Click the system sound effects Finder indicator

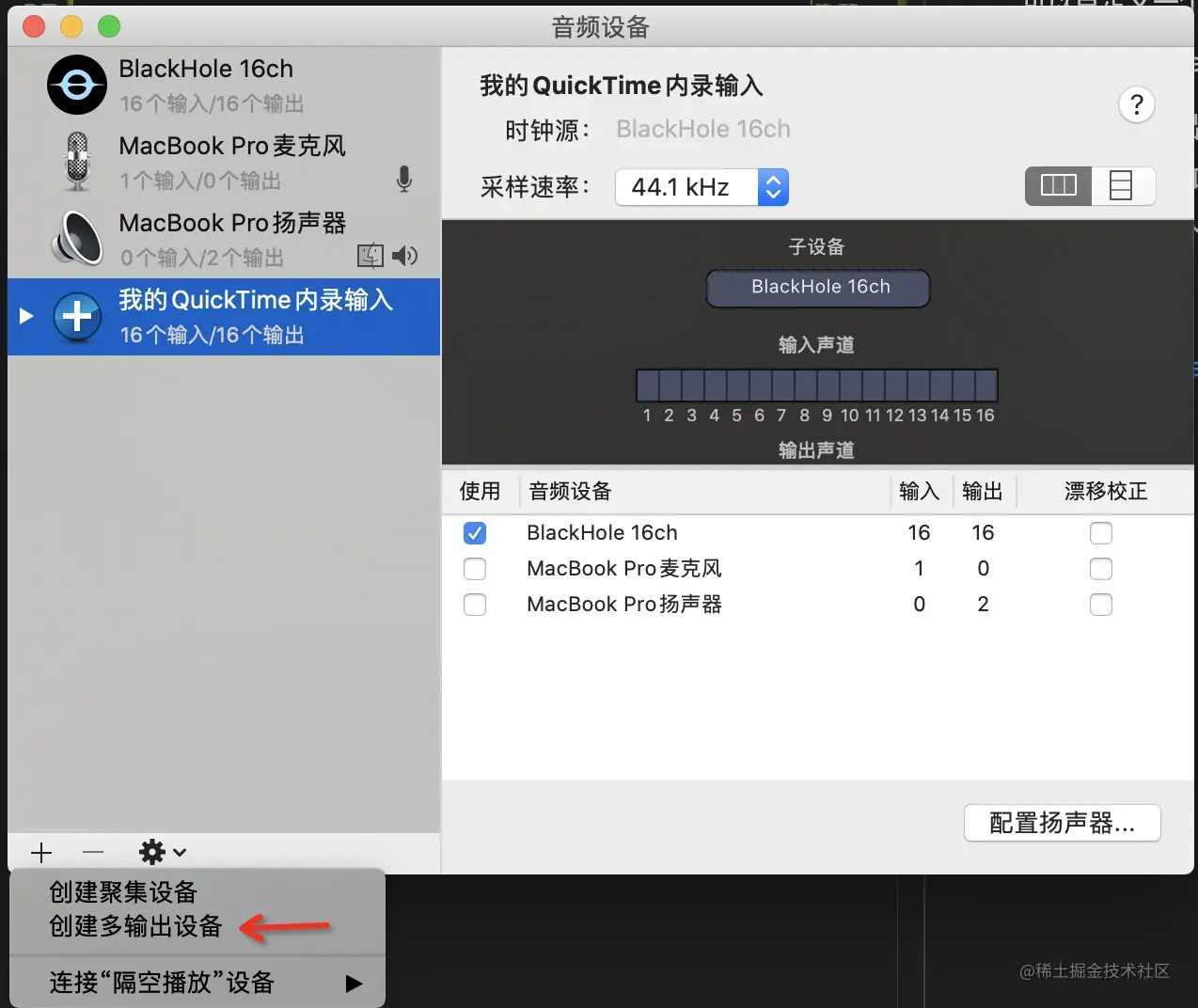tap(370, 256)
